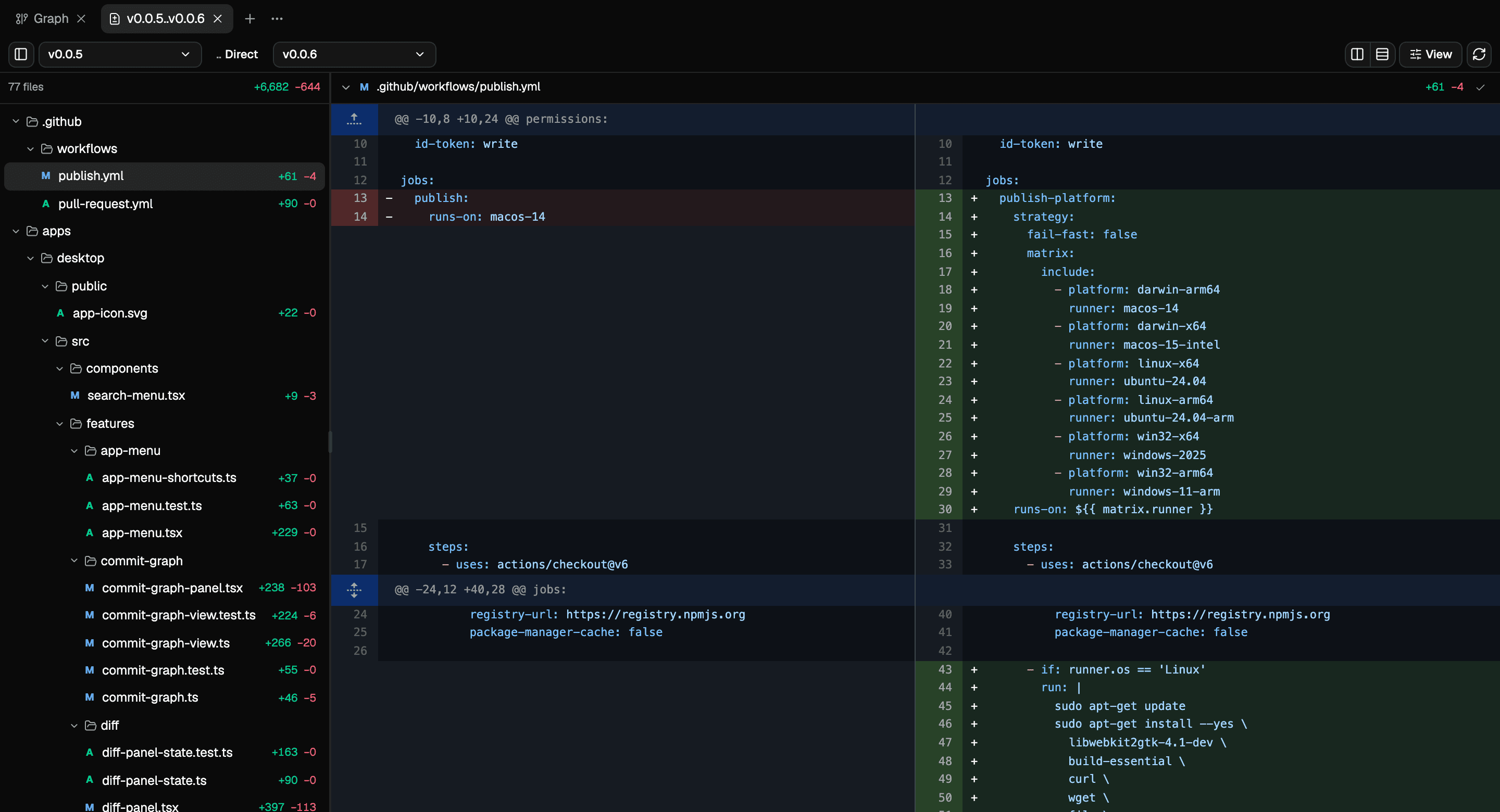
Task: Collapse the public folder
Action: point(45,286)
